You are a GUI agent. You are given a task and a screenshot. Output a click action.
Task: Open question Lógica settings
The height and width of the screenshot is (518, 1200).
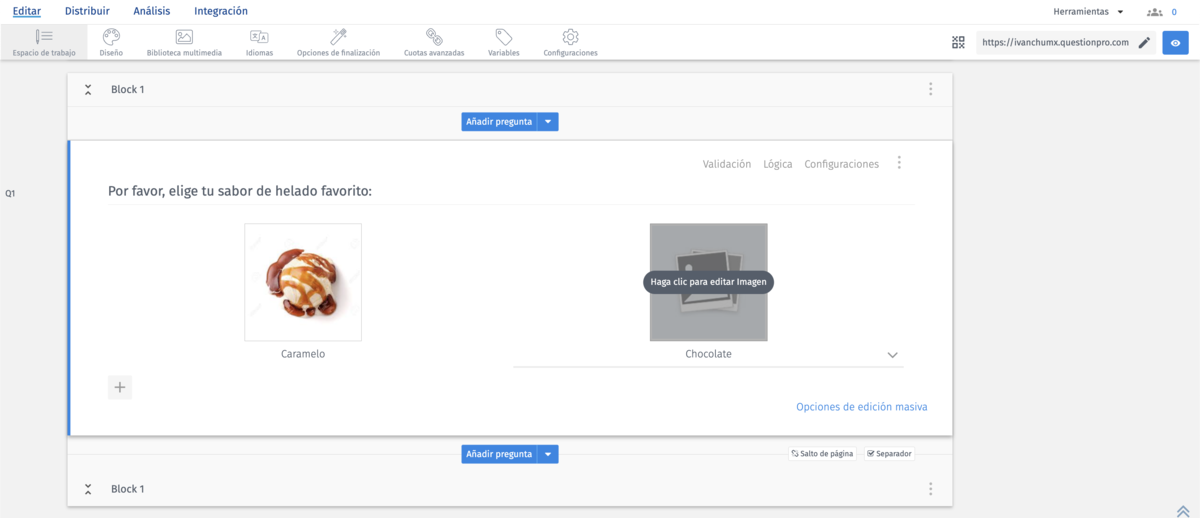(x=778, y=164)
